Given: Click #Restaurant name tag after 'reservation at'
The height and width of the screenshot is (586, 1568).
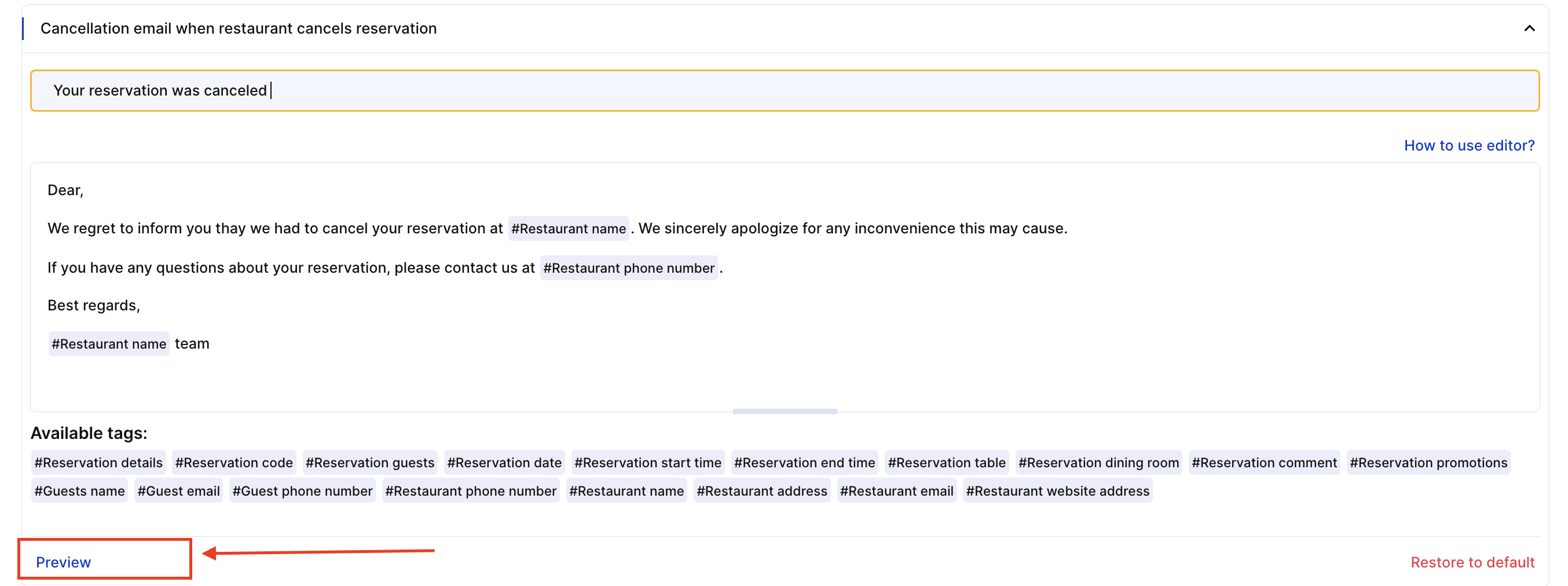Looking at the screenshot, I should (x=569, y=228).
